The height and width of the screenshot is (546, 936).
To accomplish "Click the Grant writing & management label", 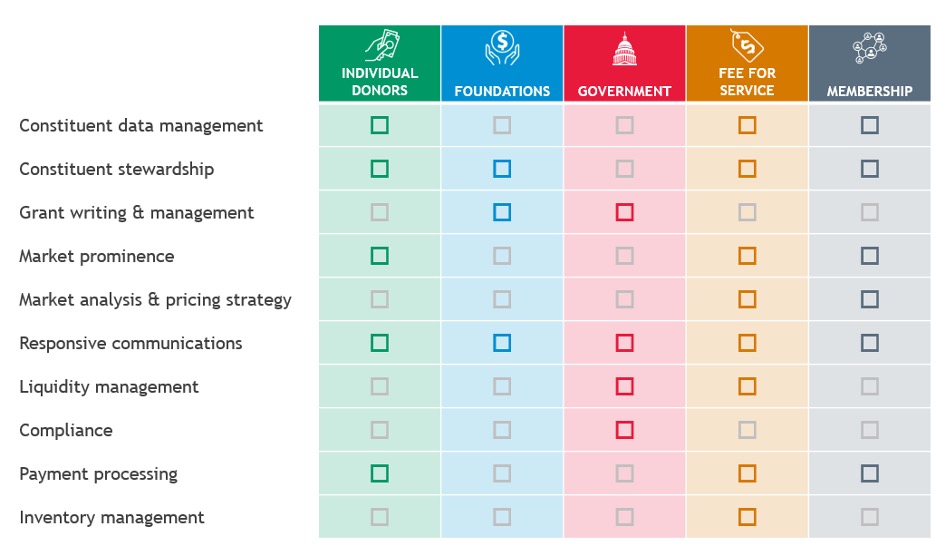I will pos(137,213).
